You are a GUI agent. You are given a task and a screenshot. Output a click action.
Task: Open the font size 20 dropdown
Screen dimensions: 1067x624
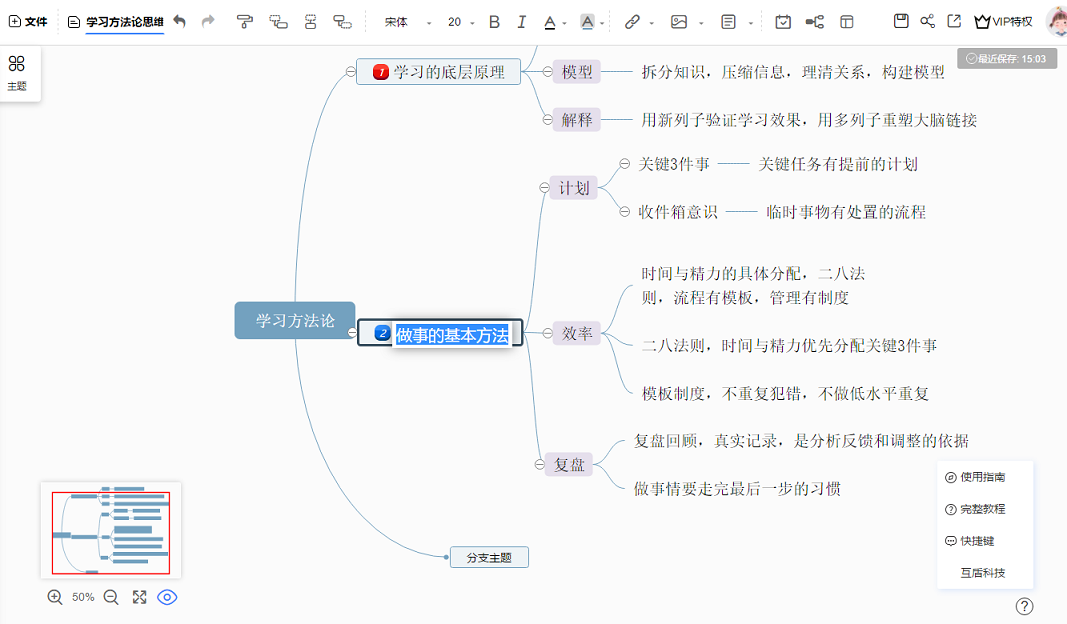(x=460, y=21)
